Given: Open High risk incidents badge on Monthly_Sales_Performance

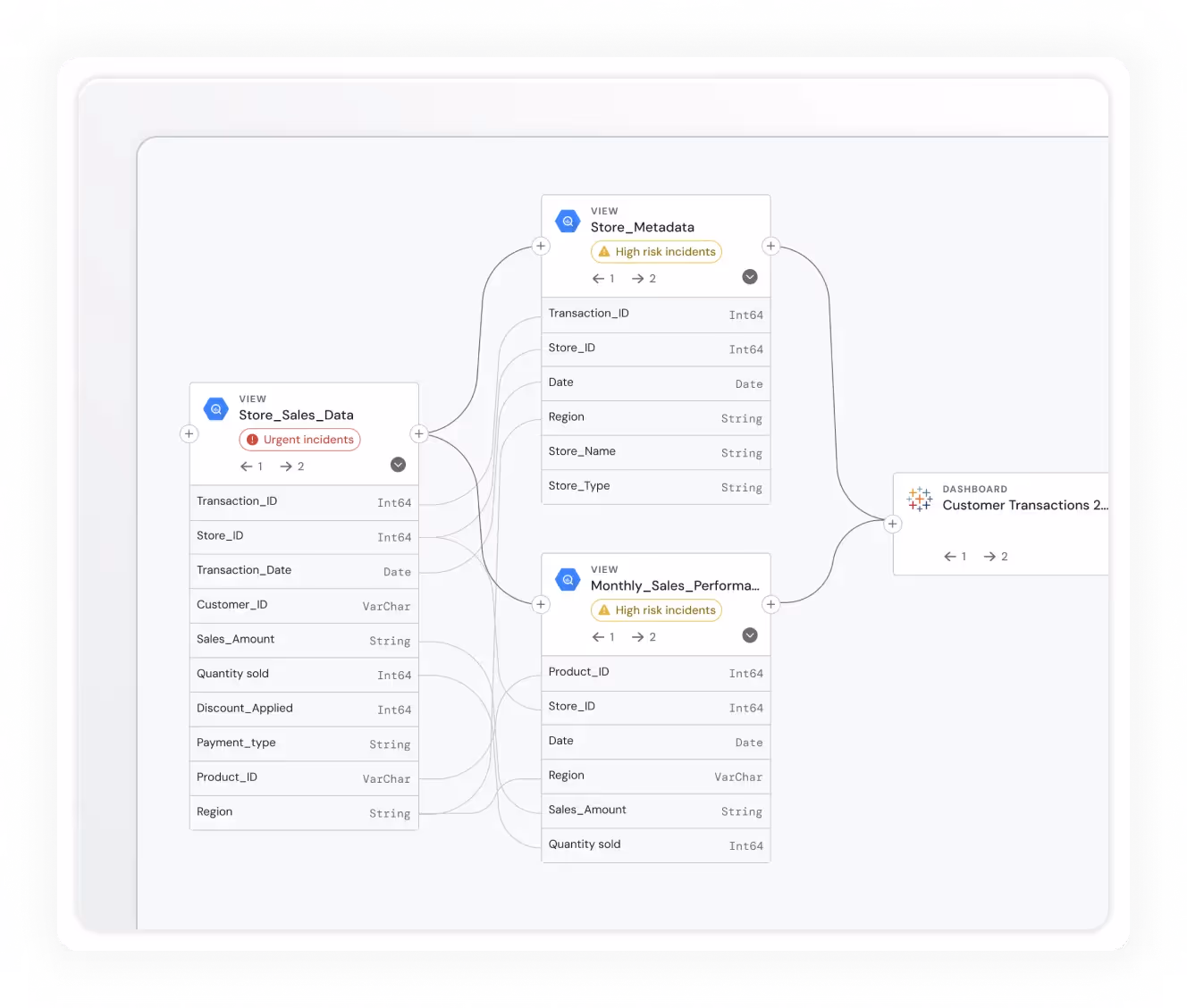Looking at the screenshot, I should (656, 610).
